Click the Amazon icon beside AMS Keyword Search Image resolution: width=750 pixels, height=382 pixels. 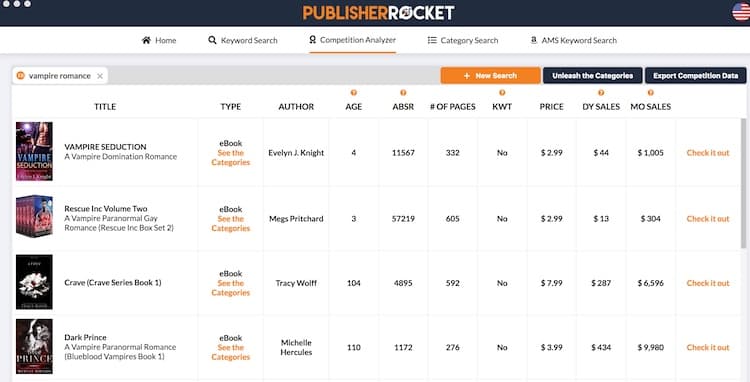[534, 40]
